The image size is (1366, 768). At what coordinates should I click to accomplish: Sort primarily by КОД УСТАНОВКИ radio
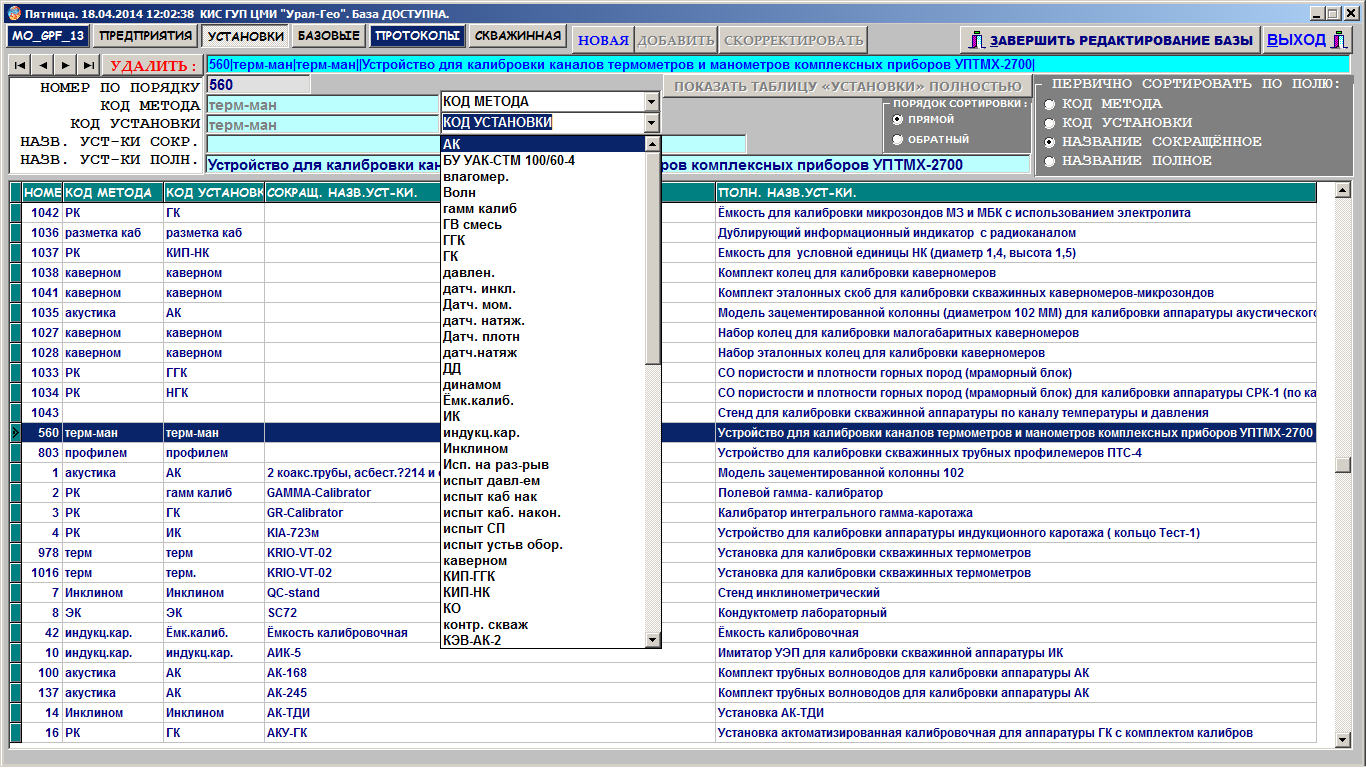[1049, 123]
